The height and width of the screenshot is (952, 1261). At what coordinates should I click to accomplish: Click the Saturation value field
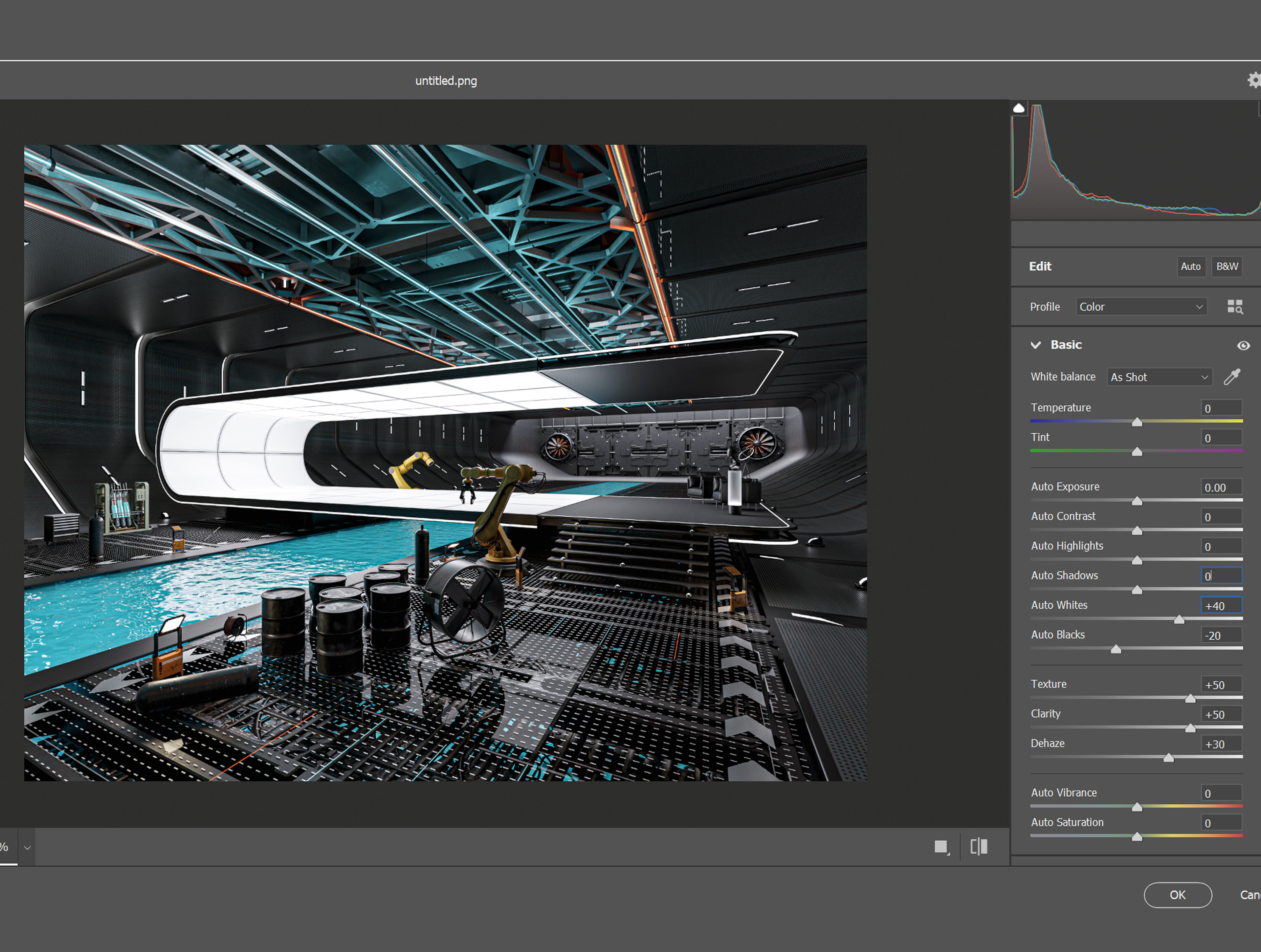pos(1221,823)
